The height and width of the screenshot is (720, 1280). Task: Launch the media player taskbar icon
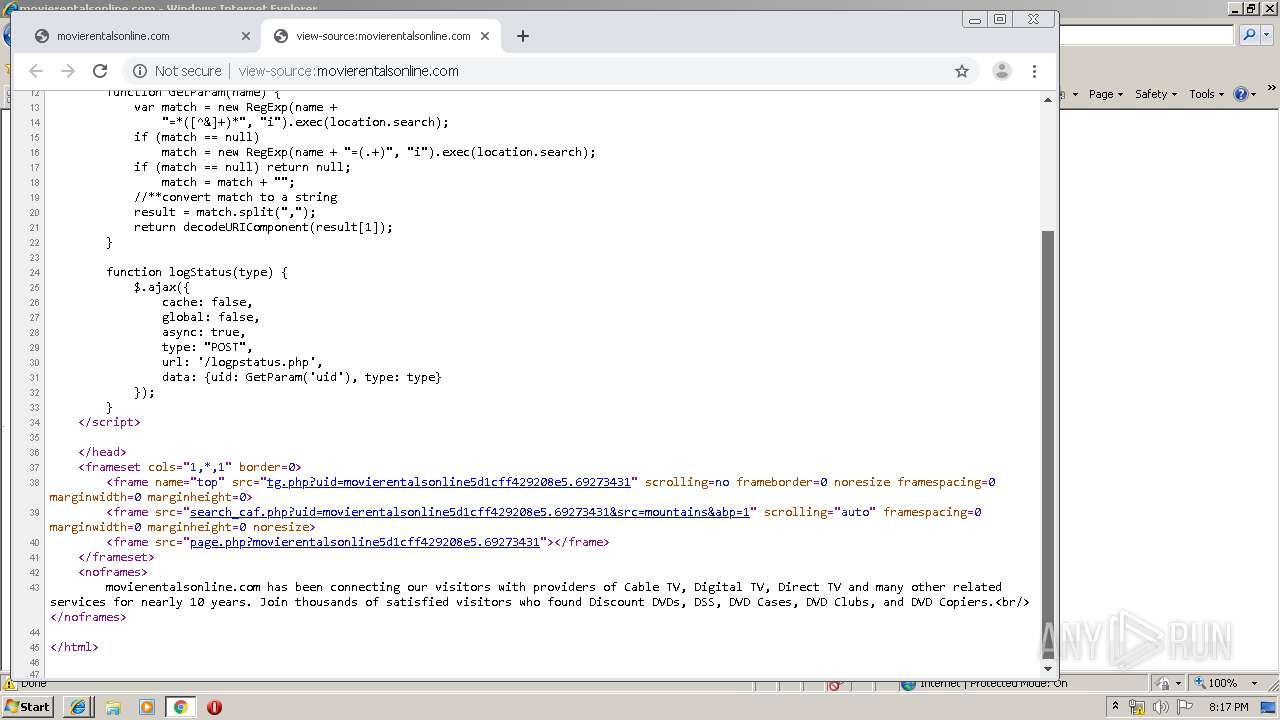click(x=147, y=707)
